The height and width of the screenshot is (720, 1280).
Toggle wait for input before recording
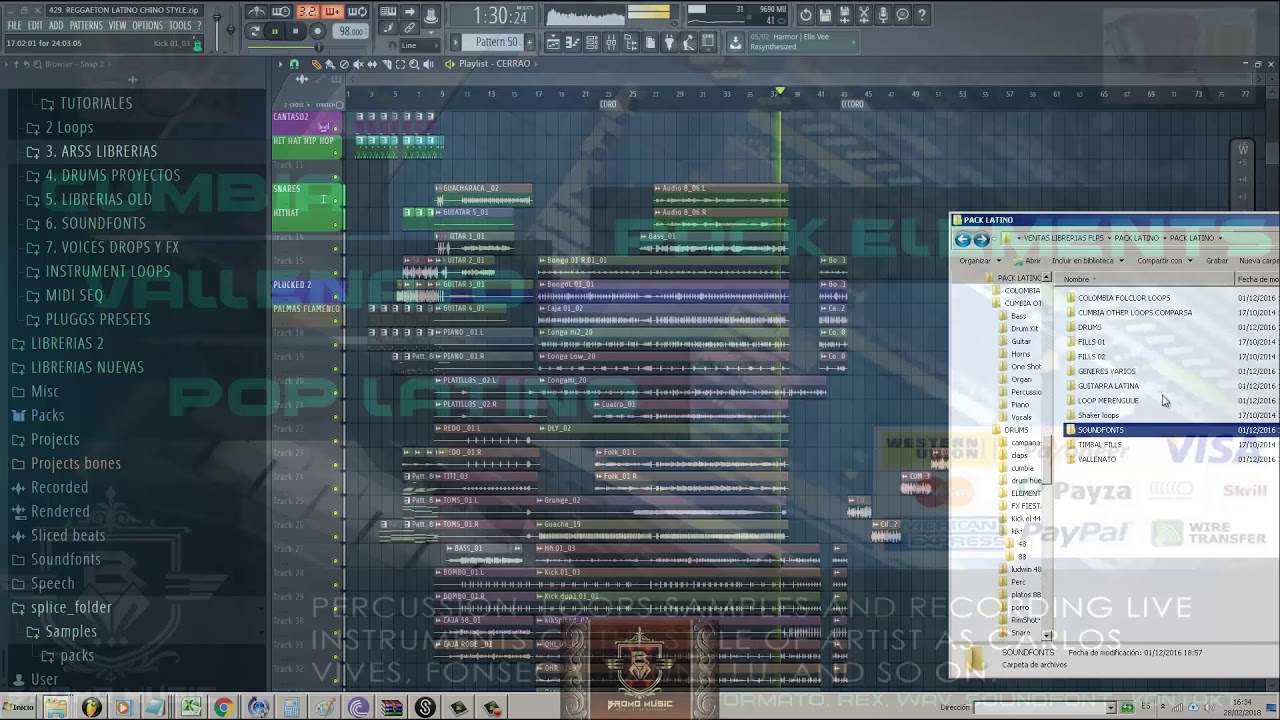[281, 12]
